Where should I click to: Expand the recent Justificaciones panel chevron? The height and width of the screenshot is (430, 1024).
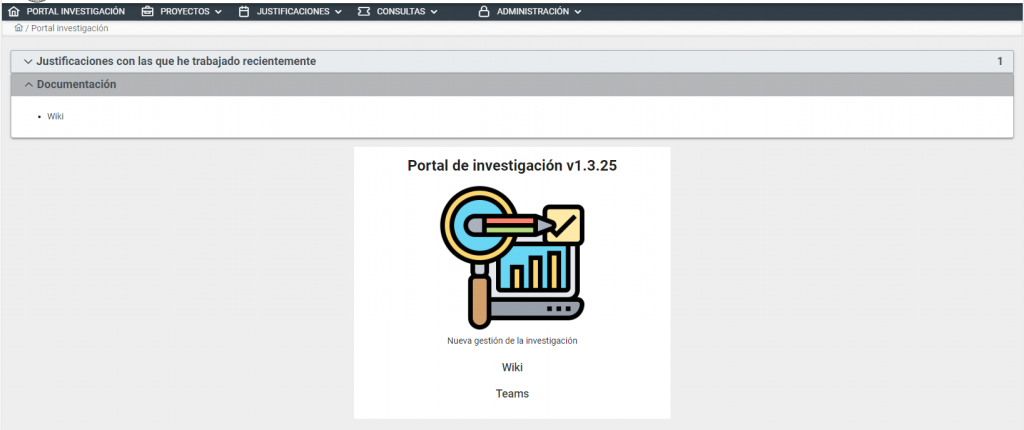coord(28,62)
